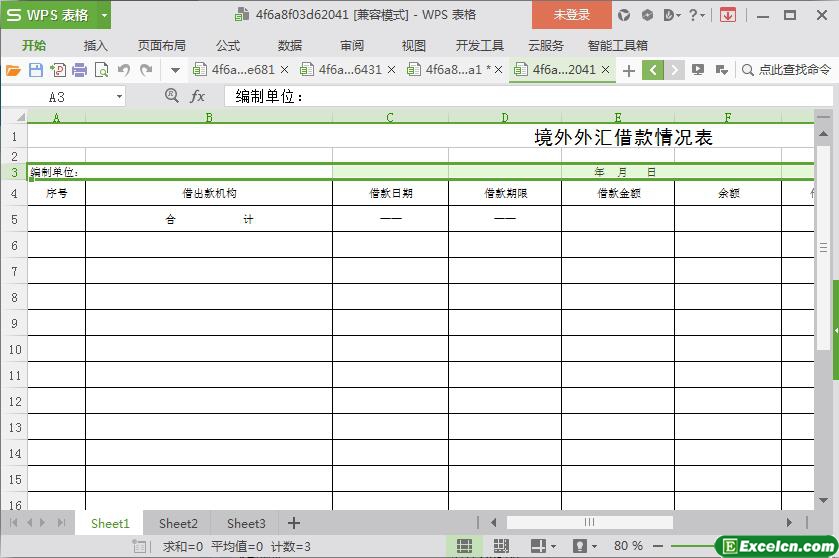Viewport: 839px width, 558px height.
Task: Redo the last undone action
Action: [146, 70]
